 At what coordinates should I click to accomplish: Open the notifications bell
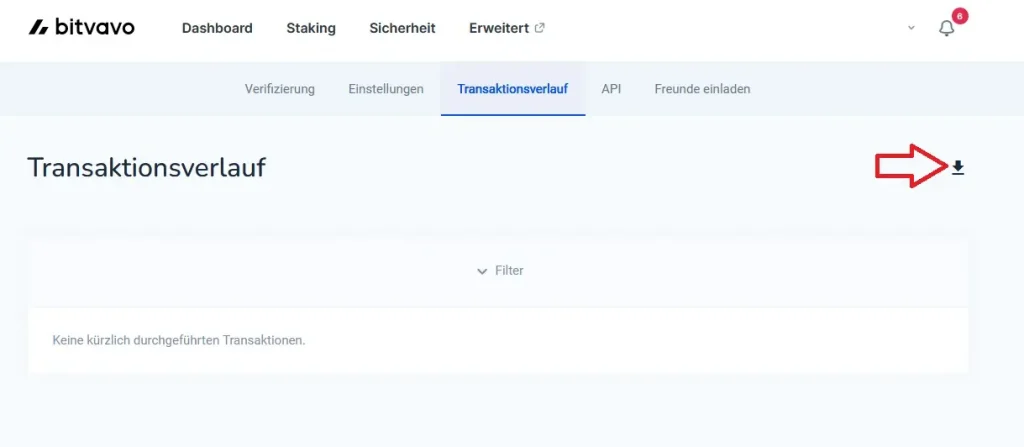[946, 29]
